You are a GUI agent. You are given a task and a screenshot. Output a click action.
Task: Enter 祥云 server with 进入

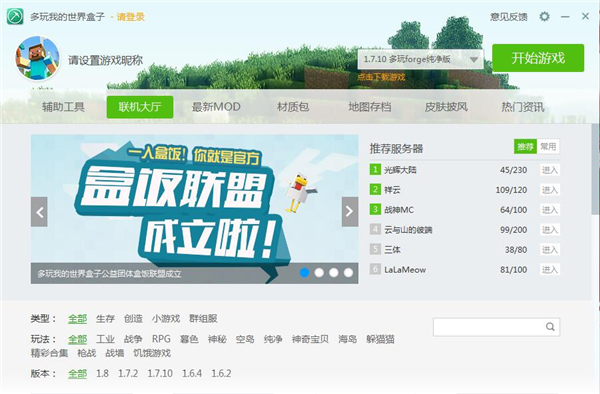(x=549, y=190)
